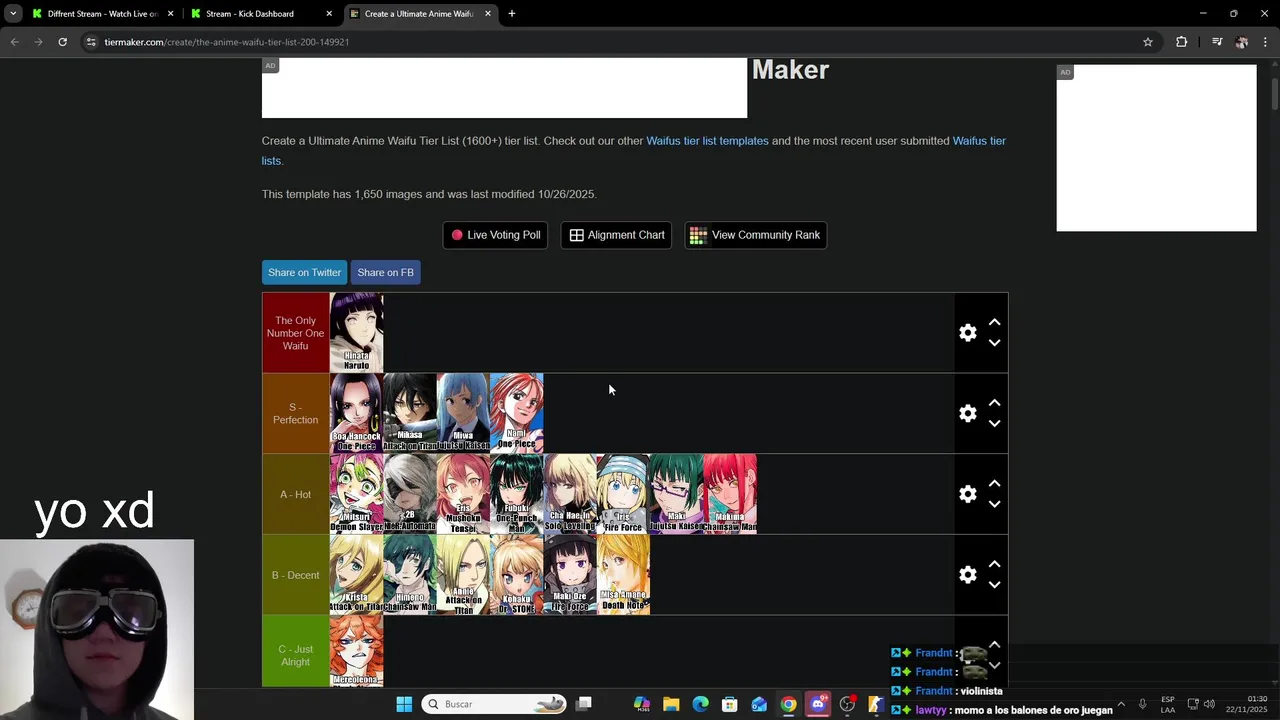Move A - Hot tier up

[994, 484]
